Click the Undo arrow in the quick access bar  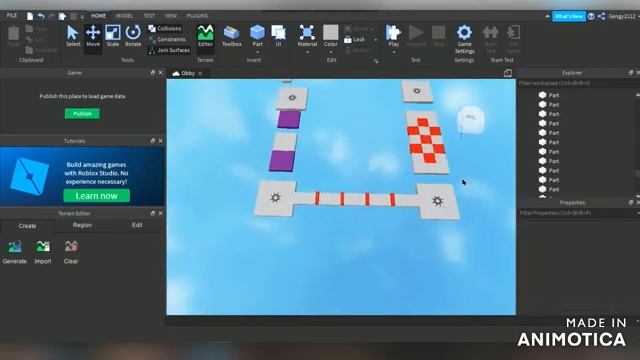pyautogui.click(x=41, y=16)
